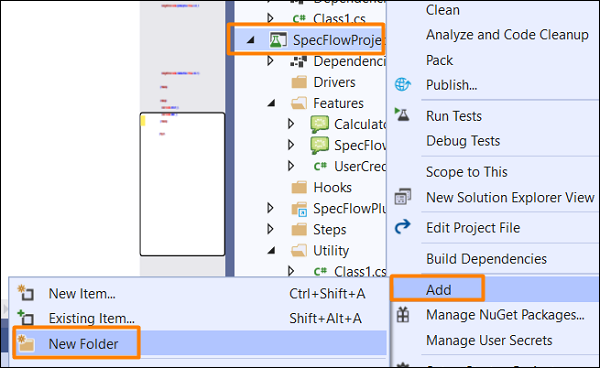Click the Calculator feature file icon
Image resolution: width=600 pixels, height=368 pixels.
click(x=320, y=124)
